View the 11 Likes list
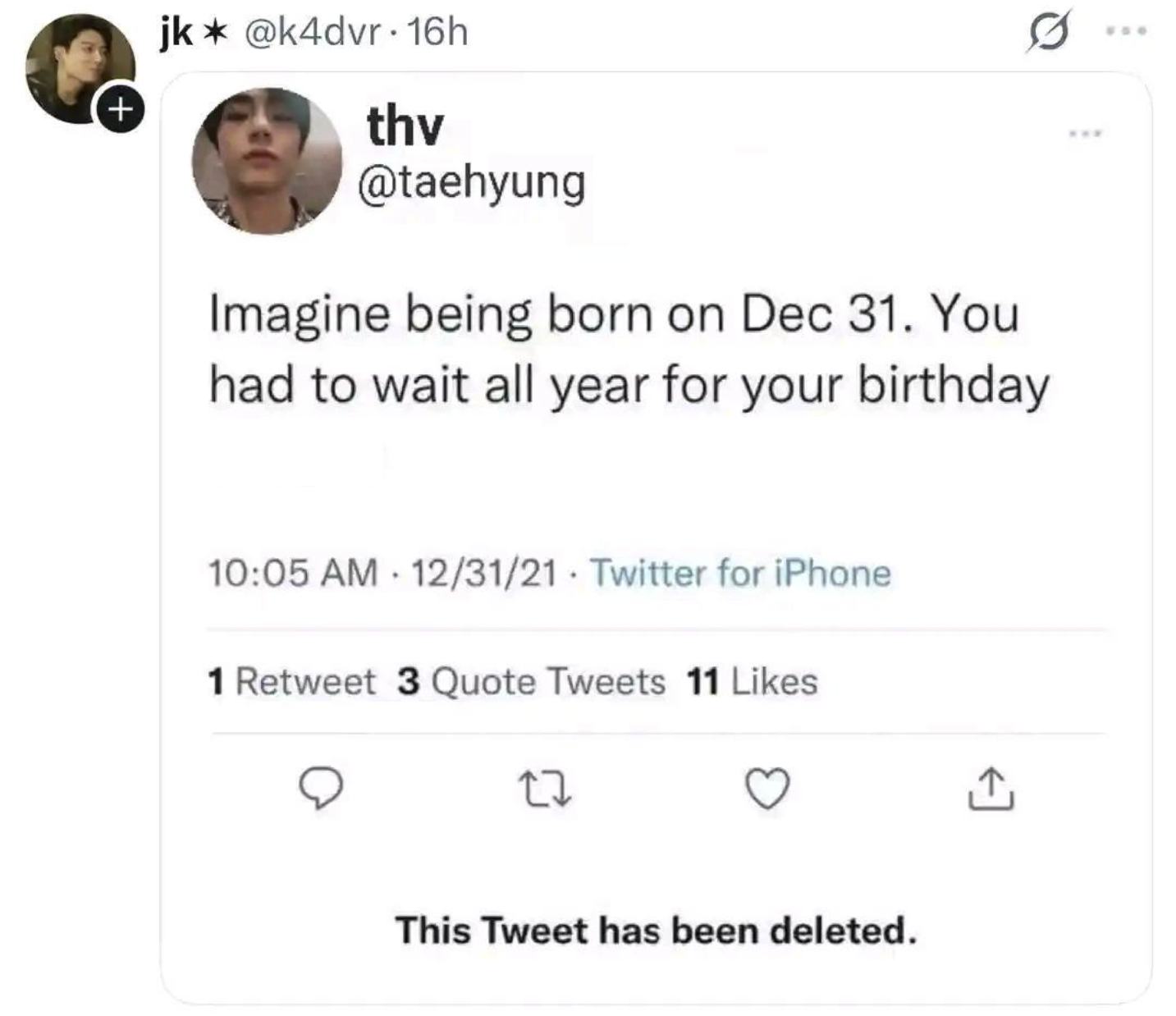1176x1016 pixels. coord(752,681)
